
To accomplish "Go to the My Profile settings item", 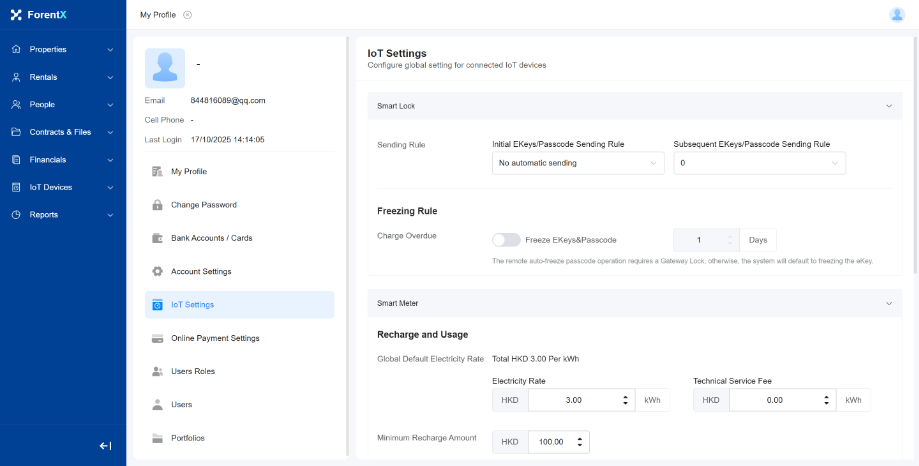I will (189, 172).
